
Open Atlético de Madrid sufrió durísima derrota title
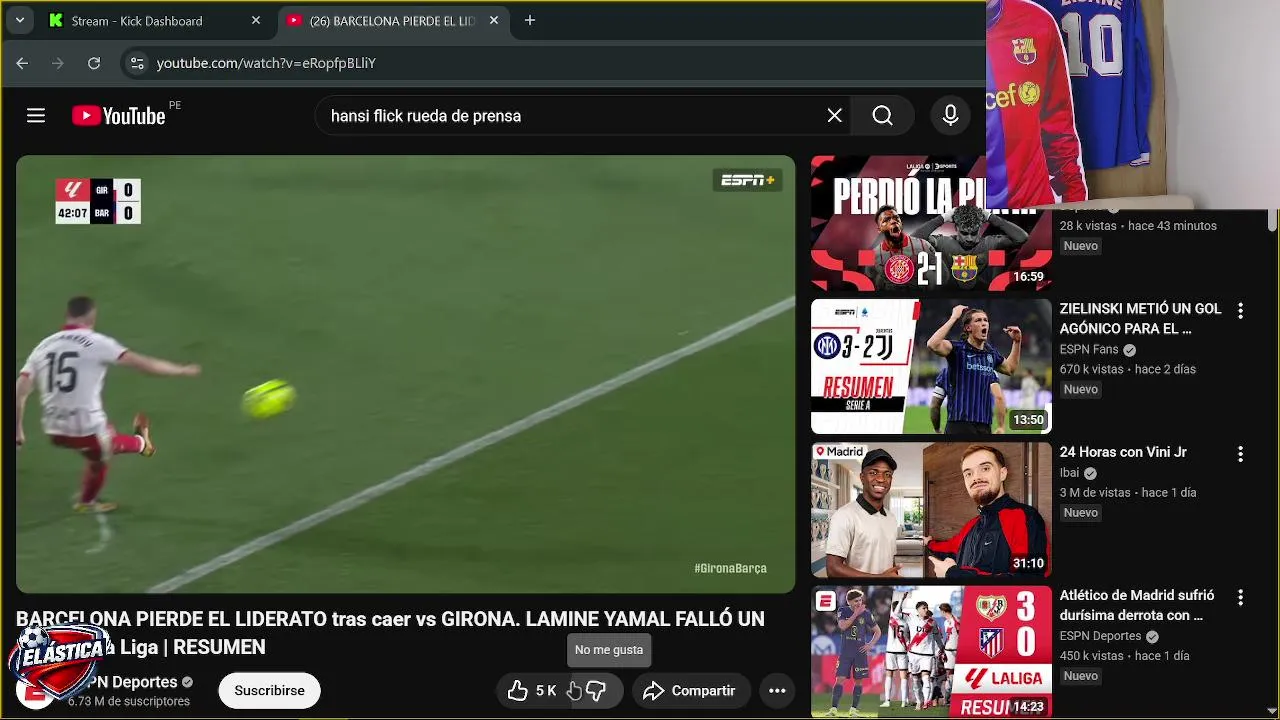pyautogui.click(x=1137, y=605)
